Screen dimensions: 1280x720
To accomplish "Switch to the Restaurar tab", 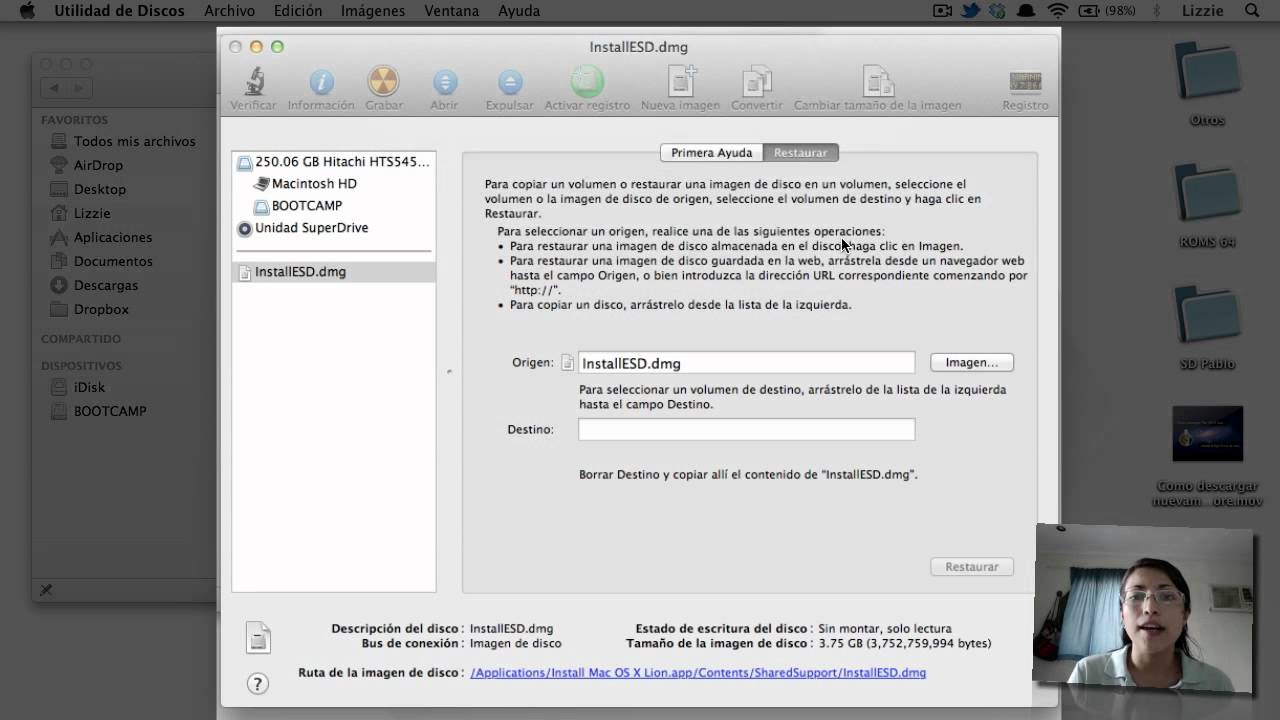I will click(x=801, y=152).
